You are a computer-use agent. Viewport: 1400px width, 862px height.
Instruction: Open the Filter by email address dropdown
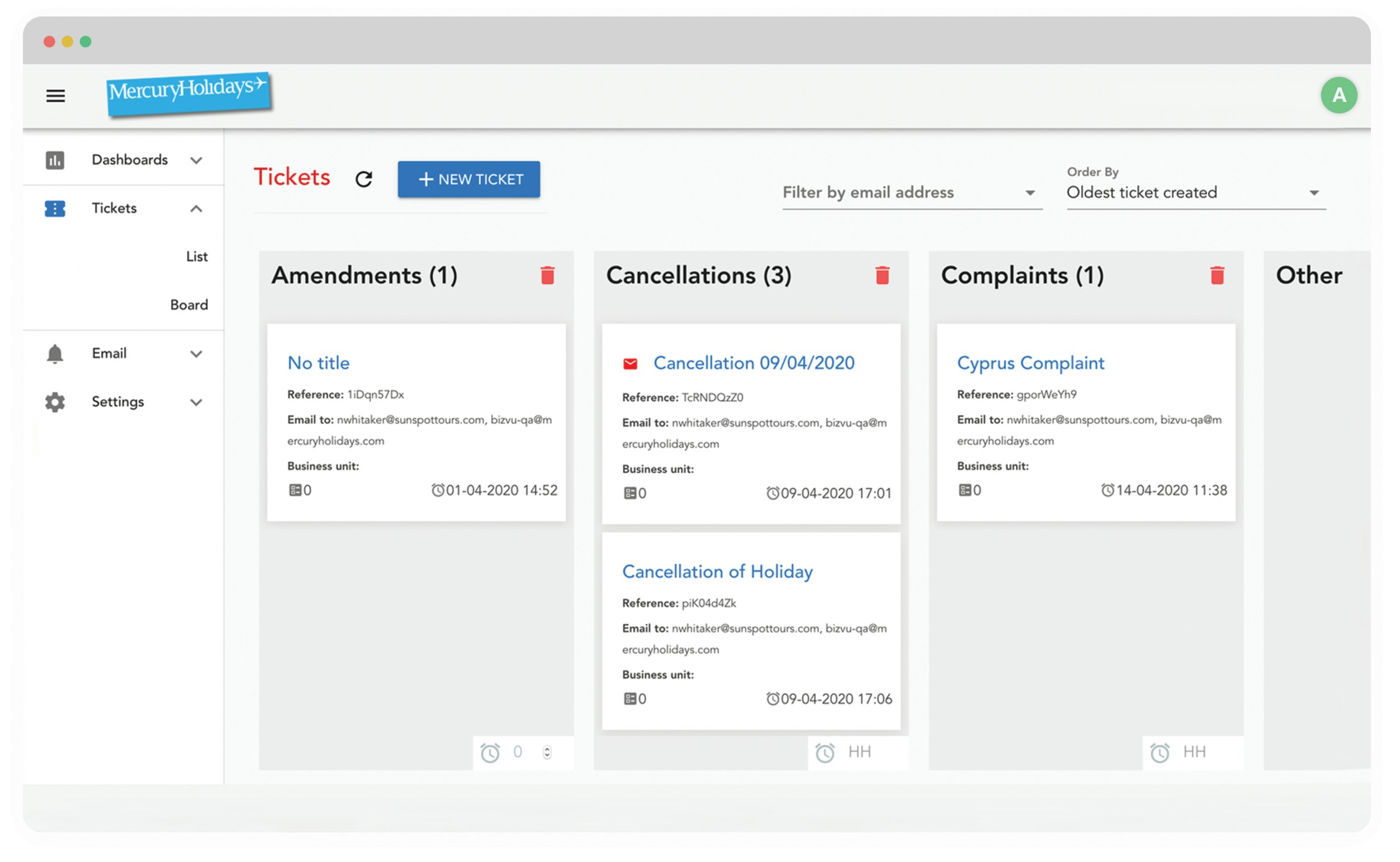pyautogui.click(x=911, y=193)
